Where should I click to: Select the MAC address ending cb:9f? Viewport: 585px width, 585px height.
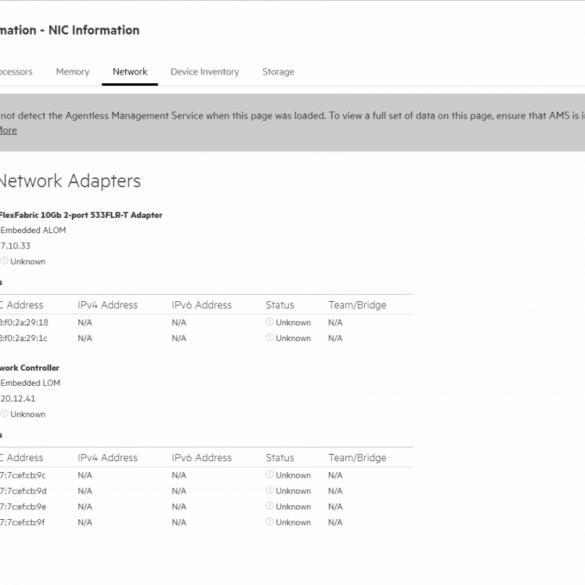[22, 522]
